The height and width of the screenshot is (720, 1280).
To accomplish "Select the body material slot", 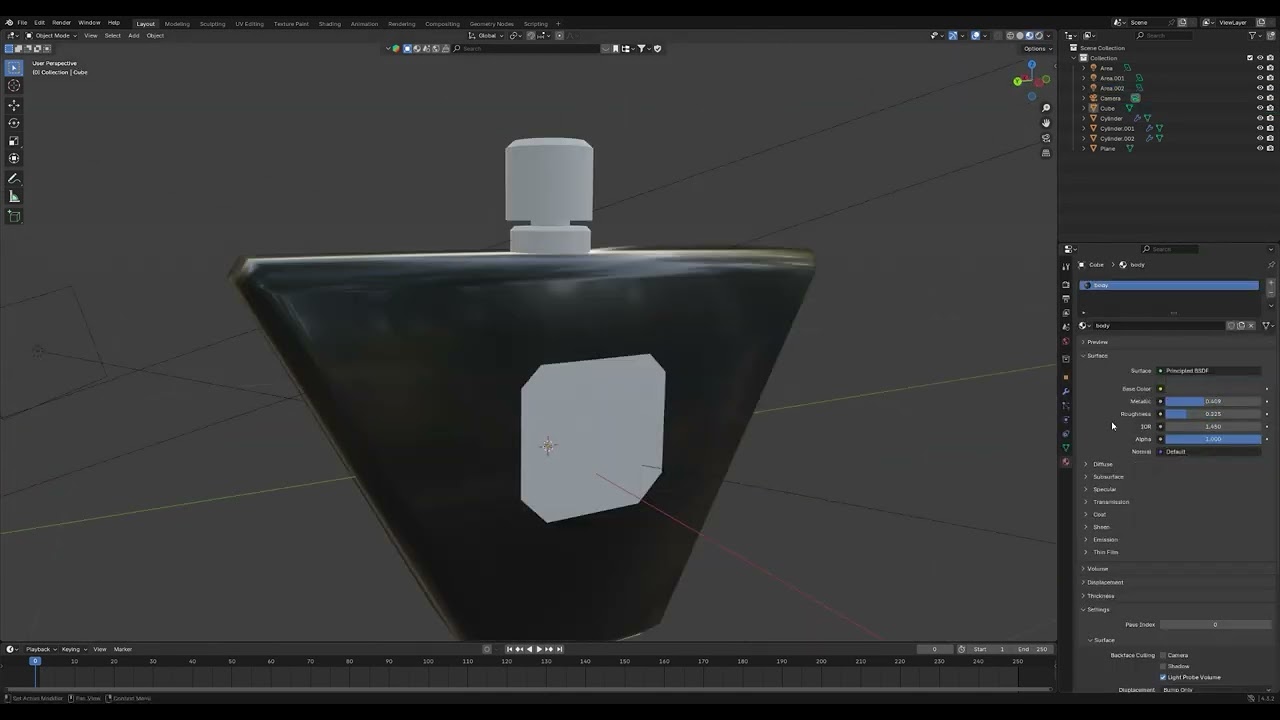I will [1169, 285].
